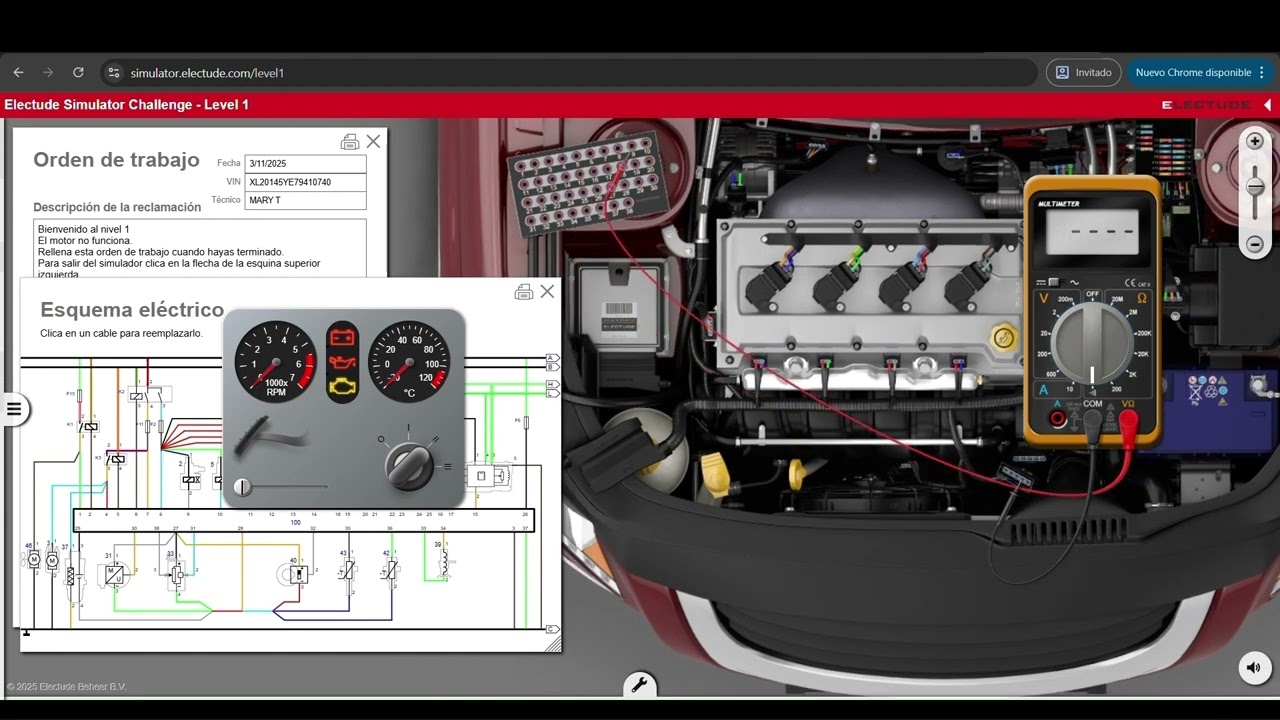Click the yellow oil filler cap

point(1003,337)
